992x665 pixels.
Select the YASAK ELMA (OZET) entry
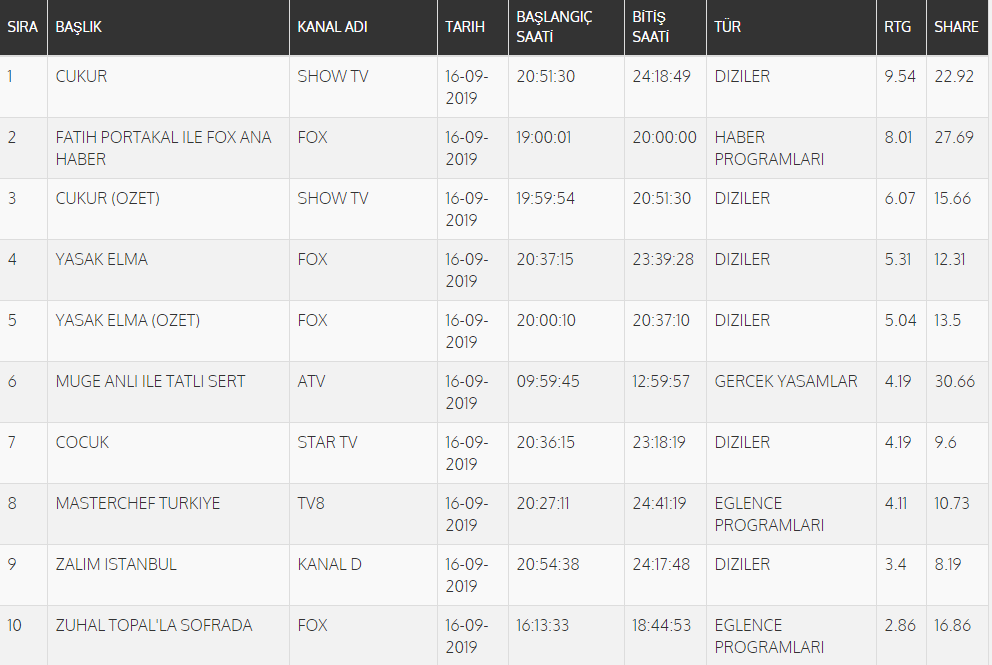127,321
